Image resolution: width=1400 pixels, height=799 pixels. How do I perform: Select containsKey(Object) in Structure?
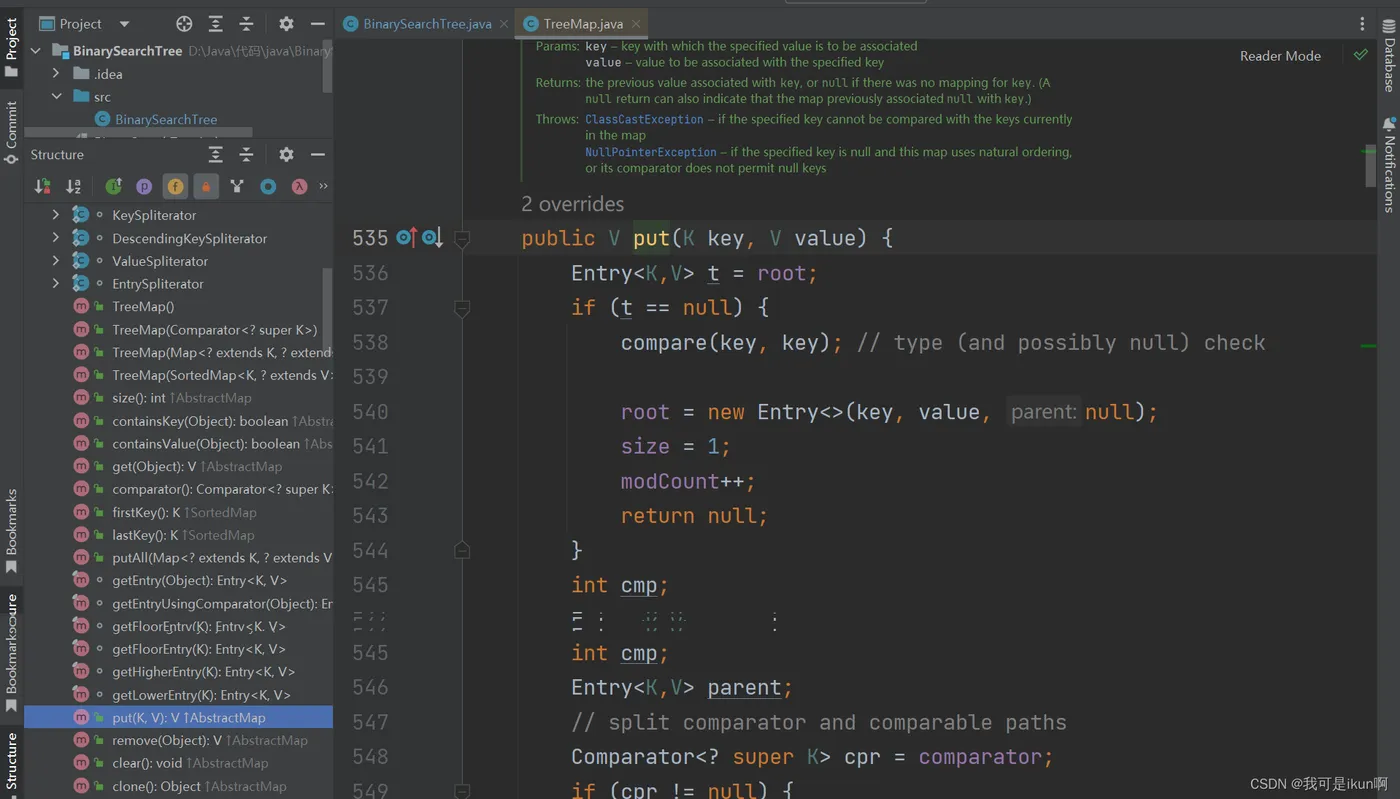(178, 421)
